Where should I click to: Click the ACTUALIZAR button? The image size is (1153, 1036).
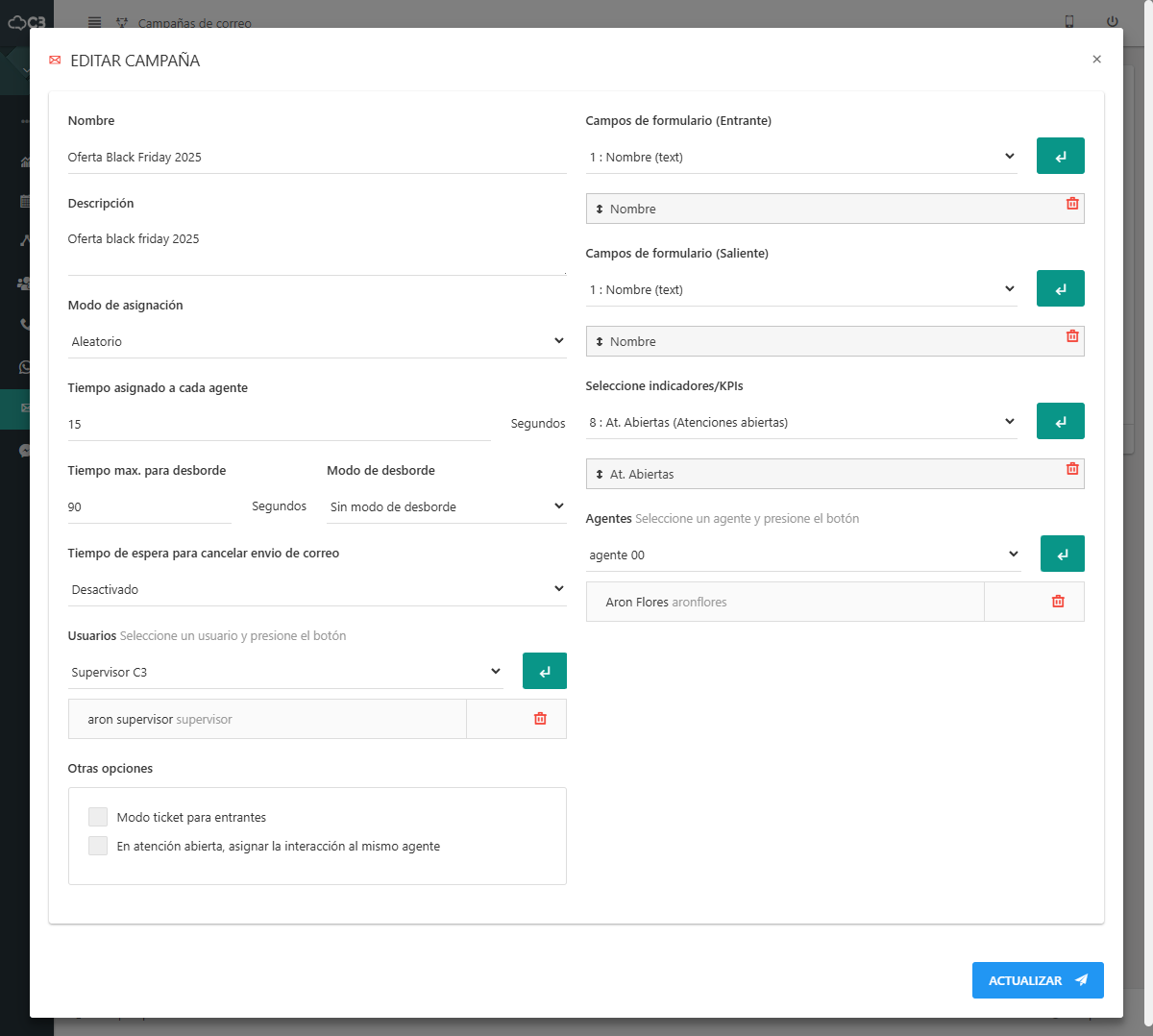1037,980
